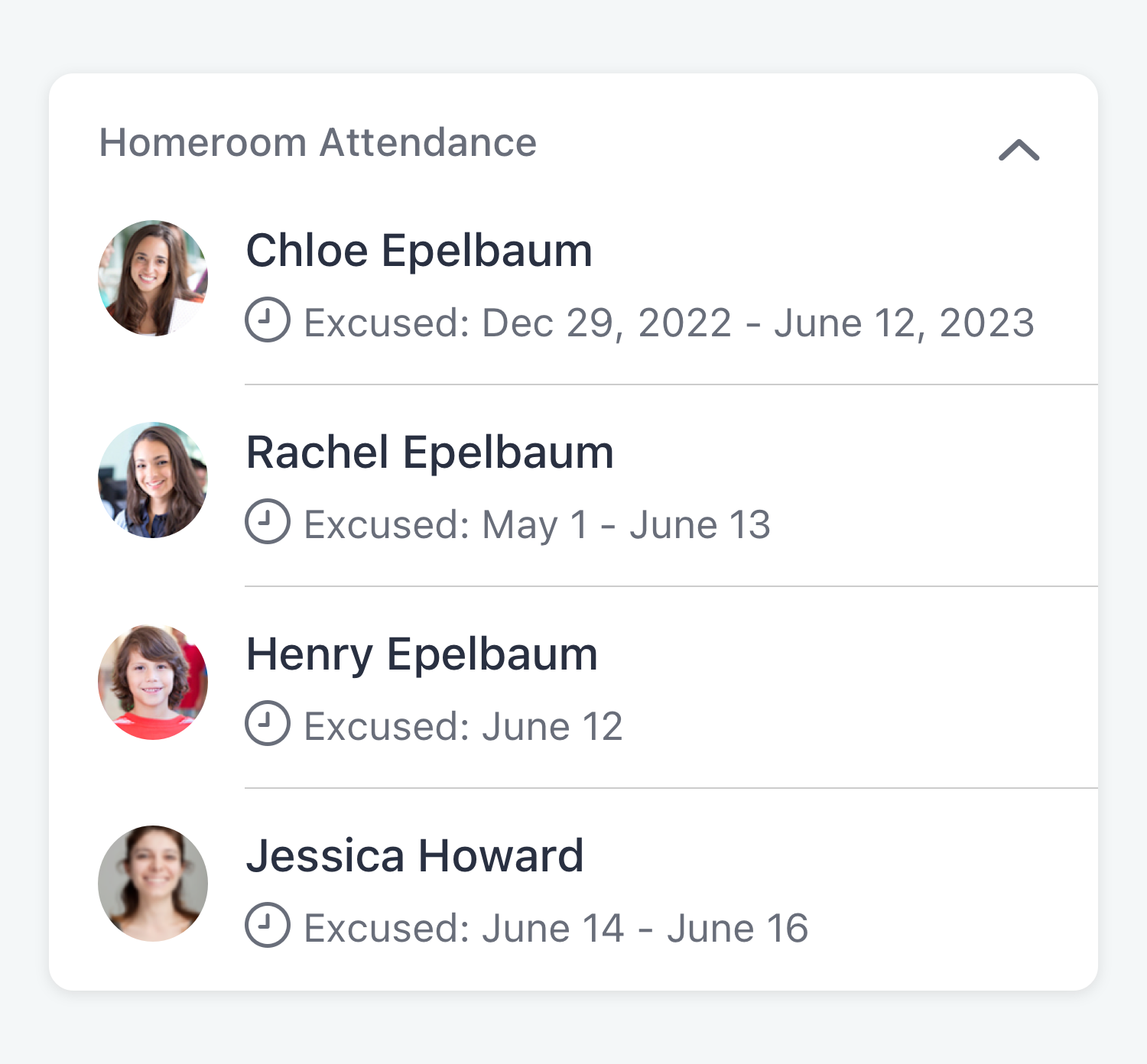The width and height of the screenshot is (1147, 1064).
Task: Select the Jessica Howard name
Action: click(415, 856)
